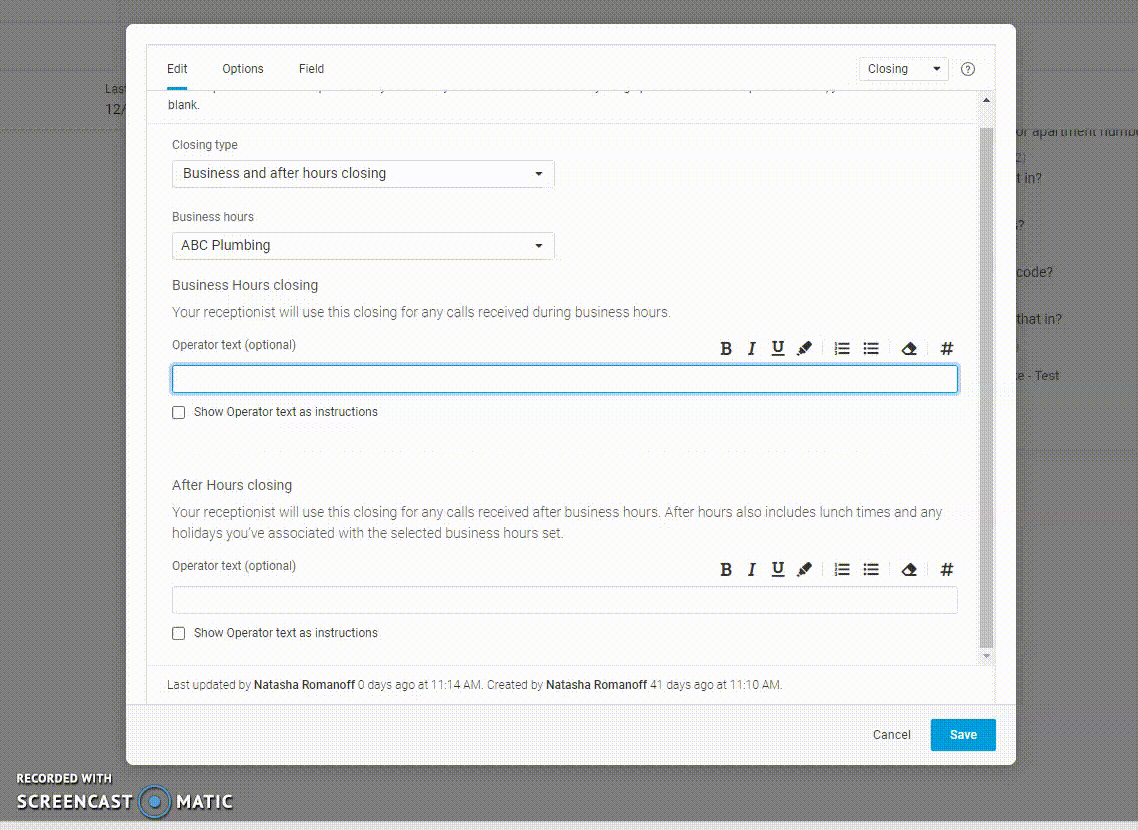
Task: Switch to the Field tab
Action: point(311,69)
